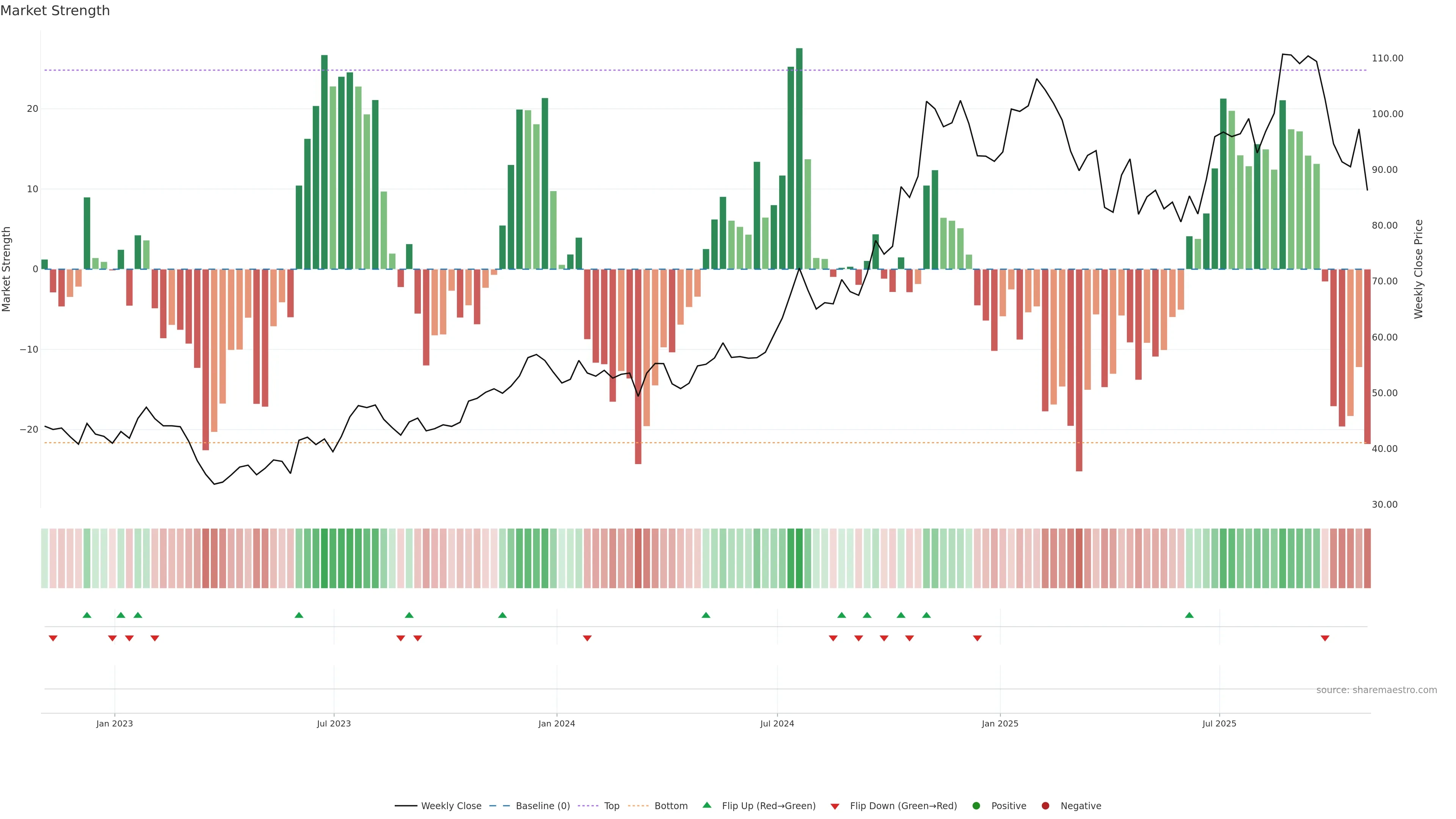Click the last red flip-down triangle marker
This screenshot has height=819, width=1456.
point(1325,638)
